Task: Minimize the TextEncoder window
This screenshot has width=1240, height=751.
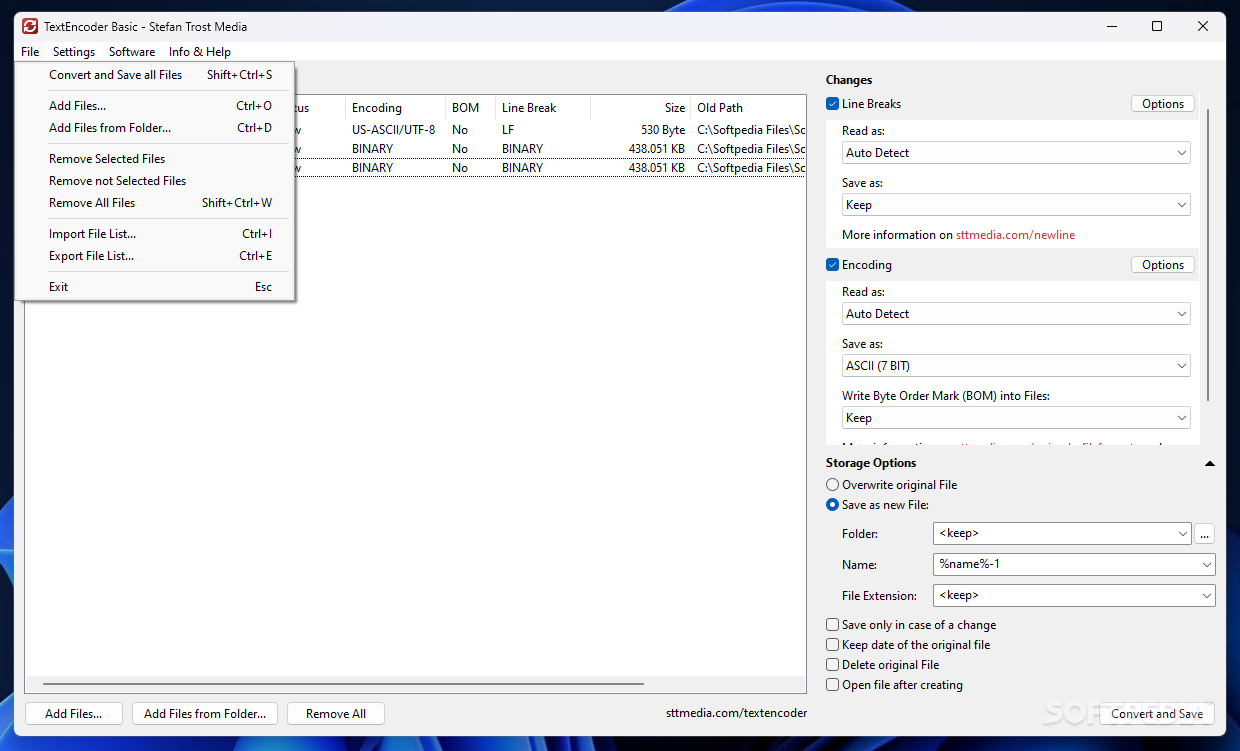Action: pos(1111,27)
